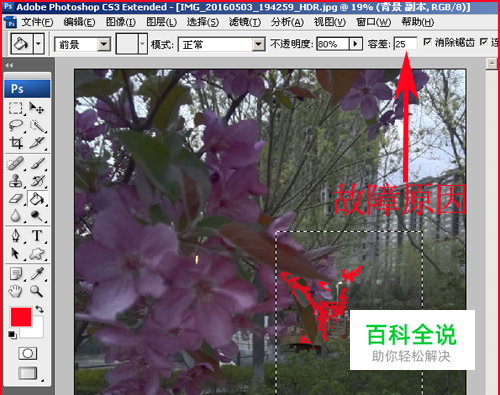Toggle Quick Mask mode
The height and width of the screenshot is (395, 500).
(28, 353)
